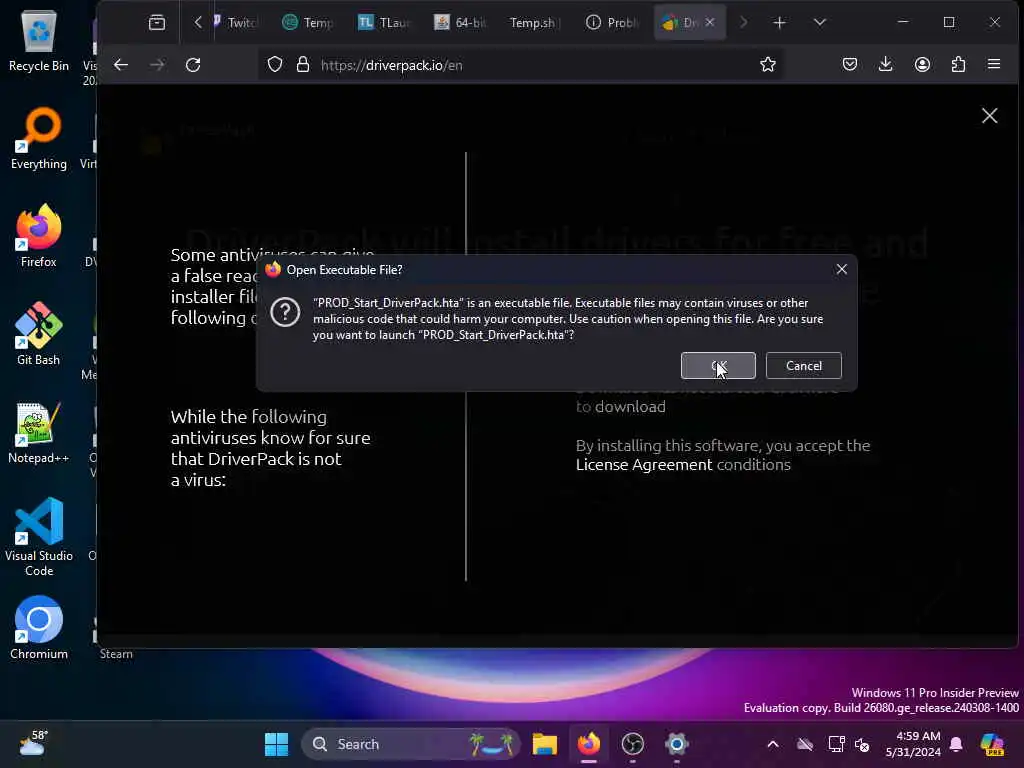This screenshot has width=1024, height=768.
Task: Select the Recycle Bin desktop icon
Action: 39,41
